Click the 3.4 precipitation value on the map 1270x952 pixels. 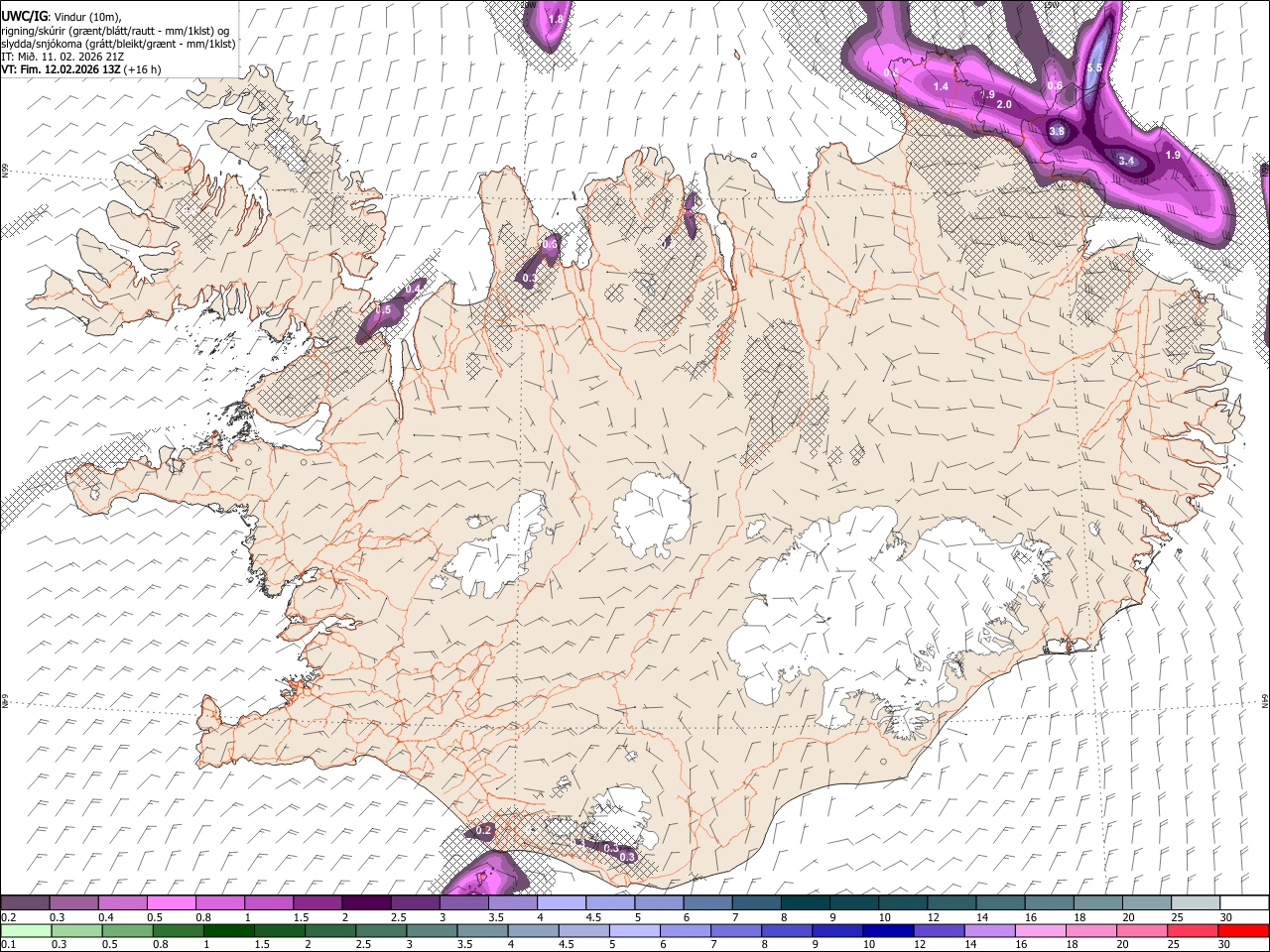click(1126, 161)
